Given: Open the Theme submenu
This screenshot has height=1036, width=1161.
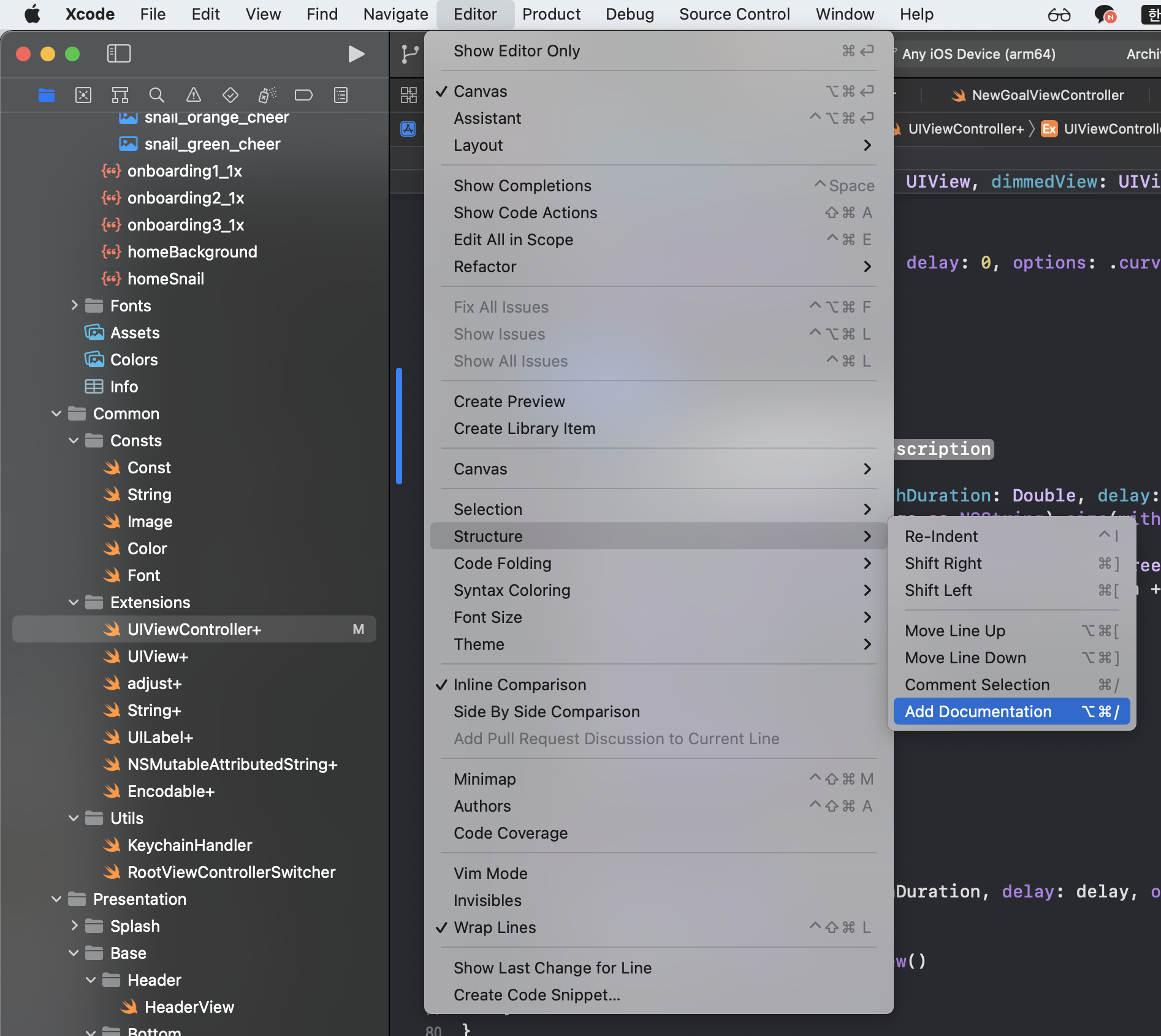Looking at the screenshot, I should click(658, 644).
